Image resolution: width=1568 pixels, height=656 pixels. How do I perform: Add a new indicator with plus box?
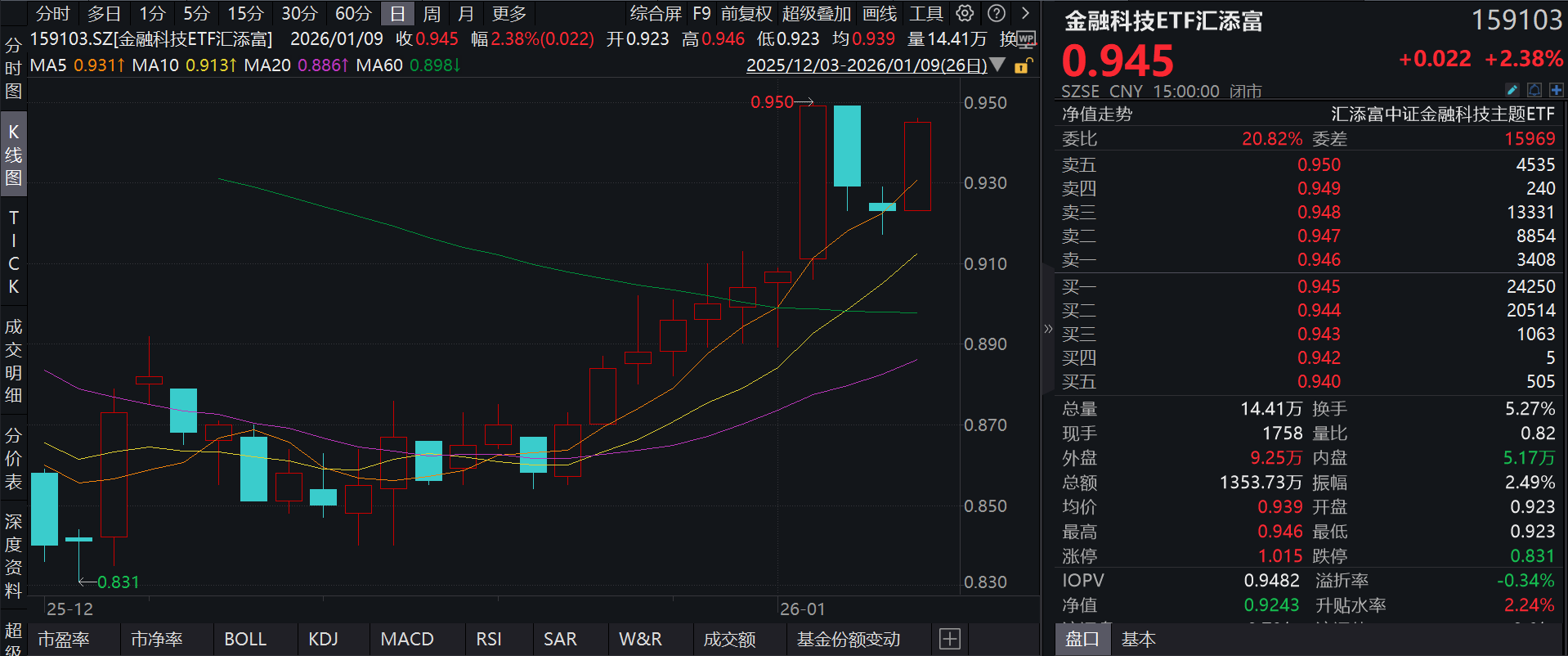(x=950, y=639)
